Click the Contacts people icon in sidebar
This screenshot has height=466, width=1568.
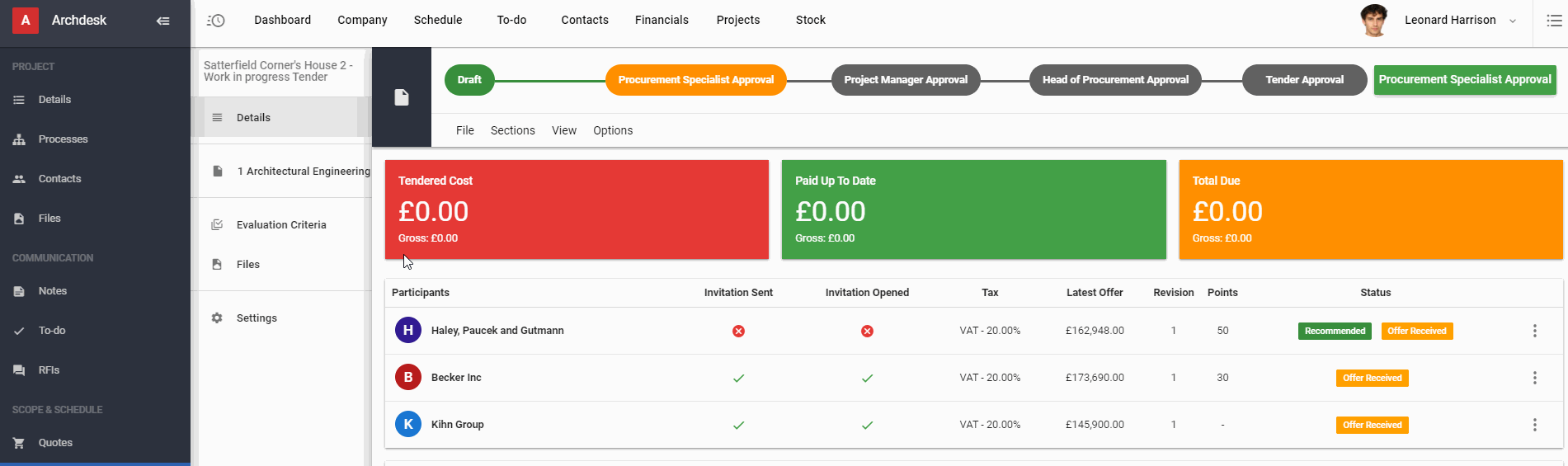coord(19,179)
